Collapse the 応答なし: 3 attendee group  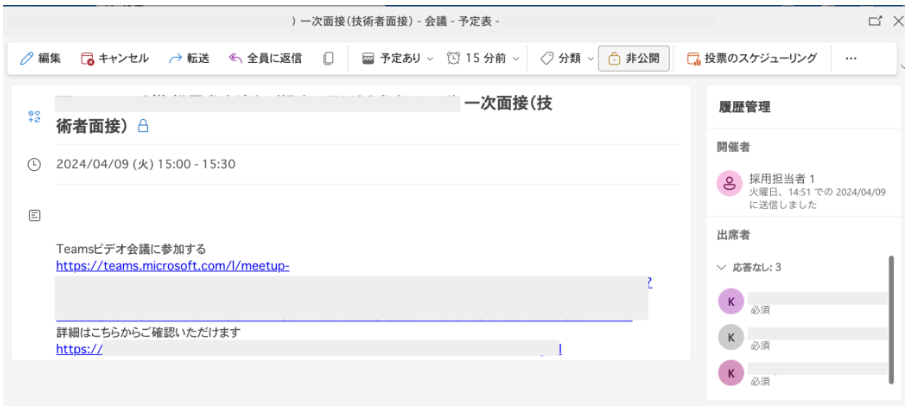coord(722,267)
